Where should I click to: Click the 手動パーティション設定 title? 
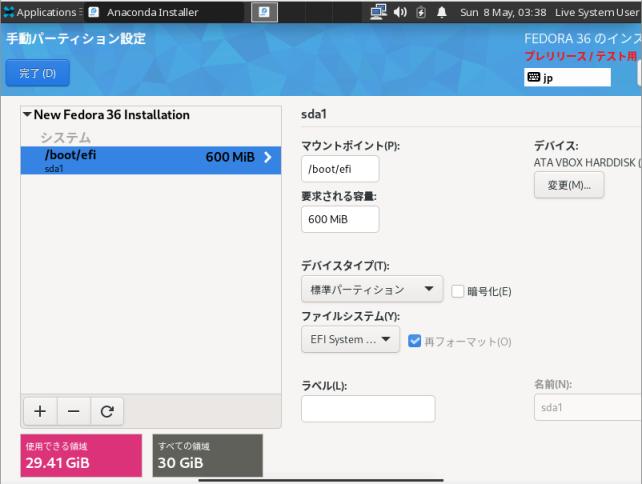(x=76, y=38)
